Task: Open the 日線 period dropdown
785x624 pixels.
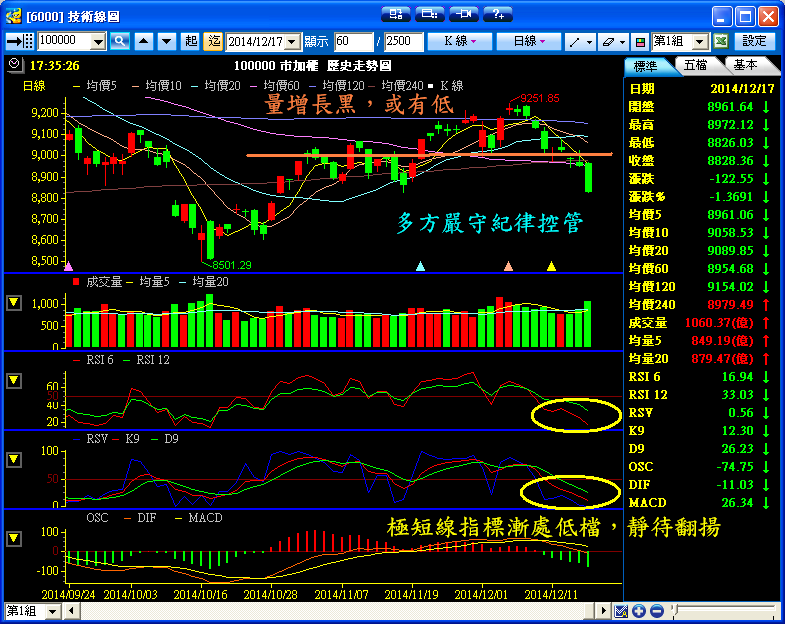Action: pos(528,41)
